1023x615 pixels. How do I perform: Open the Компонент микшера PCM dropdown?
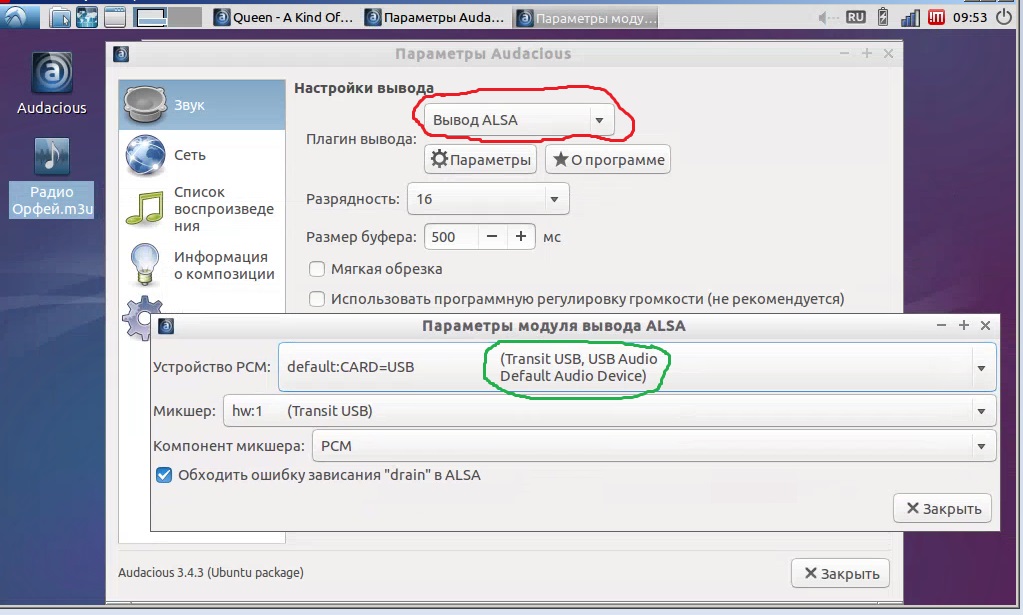click(654, 446)
